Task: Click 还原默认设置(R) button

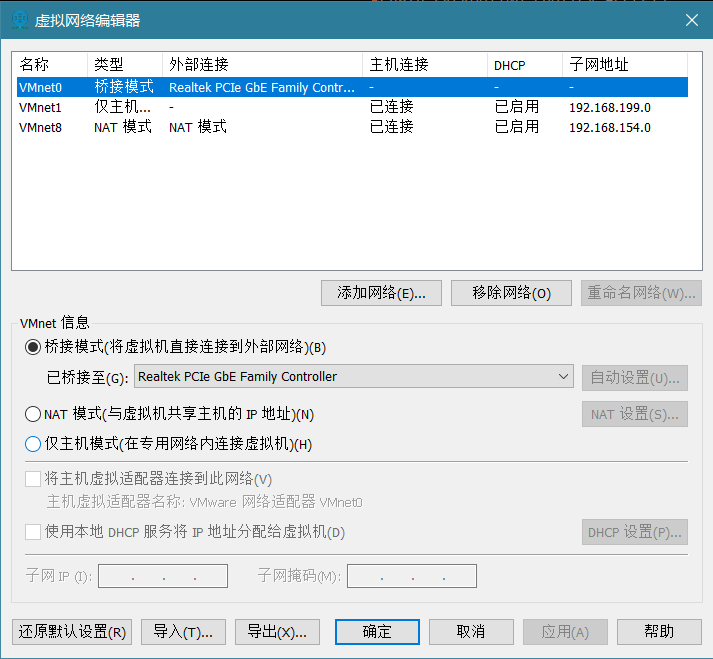Action: tap(72, 632)
